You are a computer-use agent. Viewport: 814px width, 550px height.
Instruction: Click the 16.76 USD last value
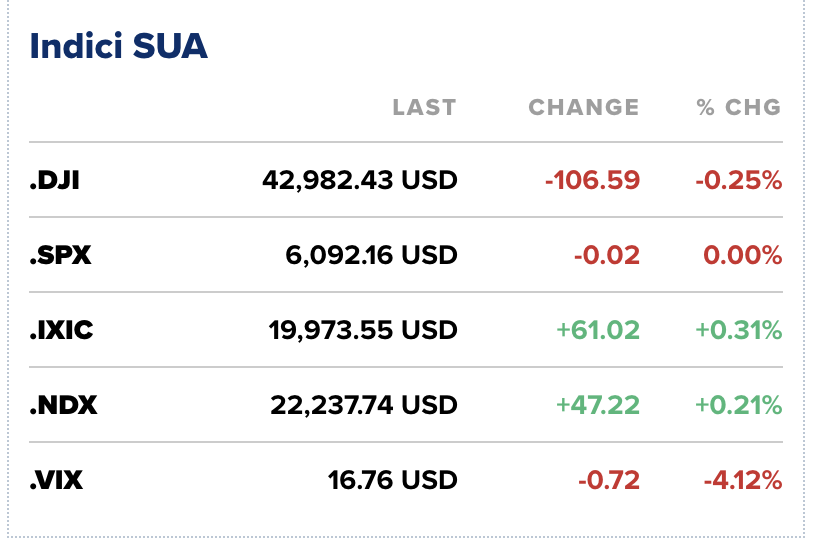pyautogui.click(x=393, y=480)
